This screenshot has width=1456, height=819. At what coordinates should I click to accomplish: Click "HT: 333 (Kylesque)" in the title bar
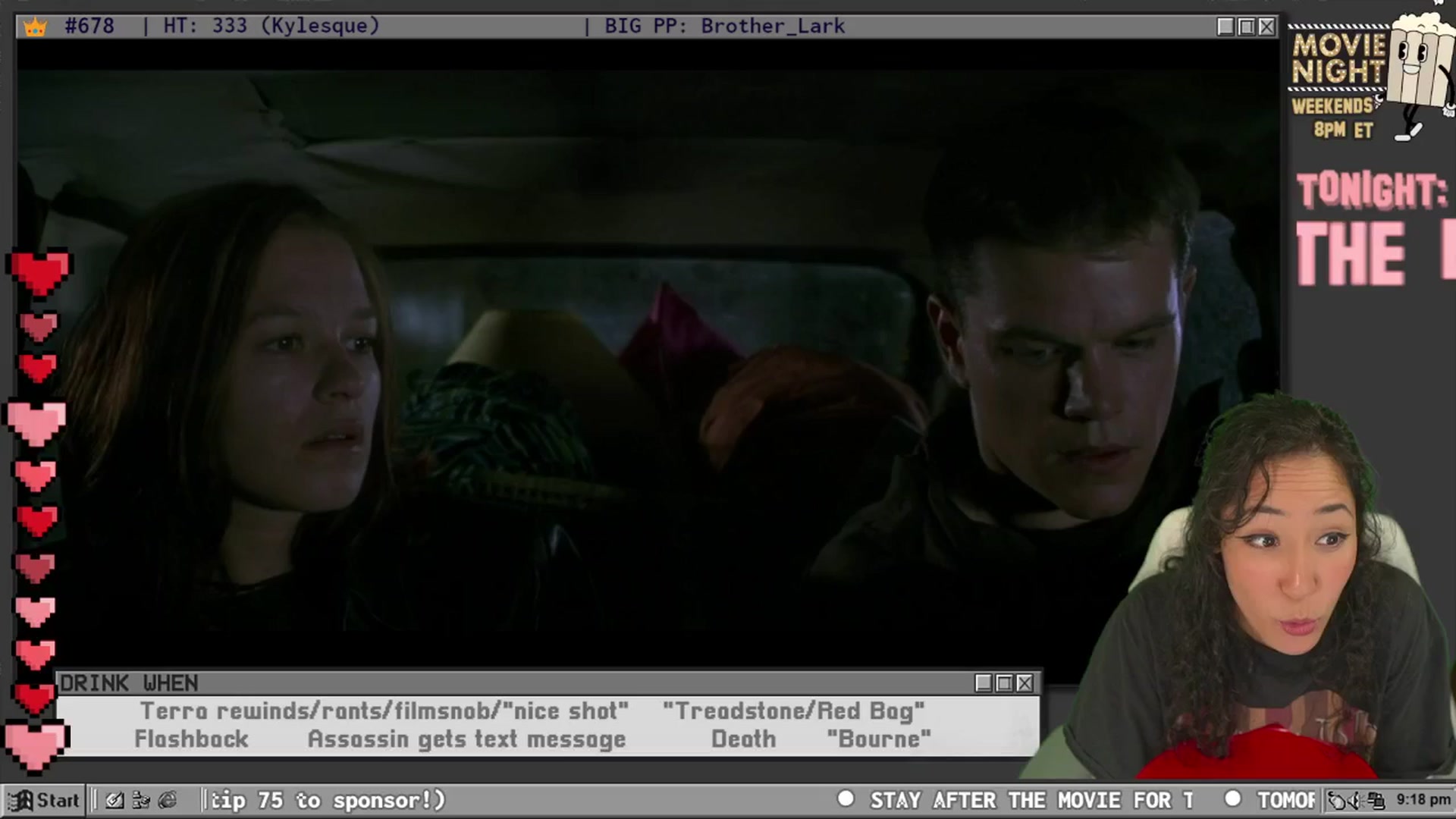click(x=271, y=26)
